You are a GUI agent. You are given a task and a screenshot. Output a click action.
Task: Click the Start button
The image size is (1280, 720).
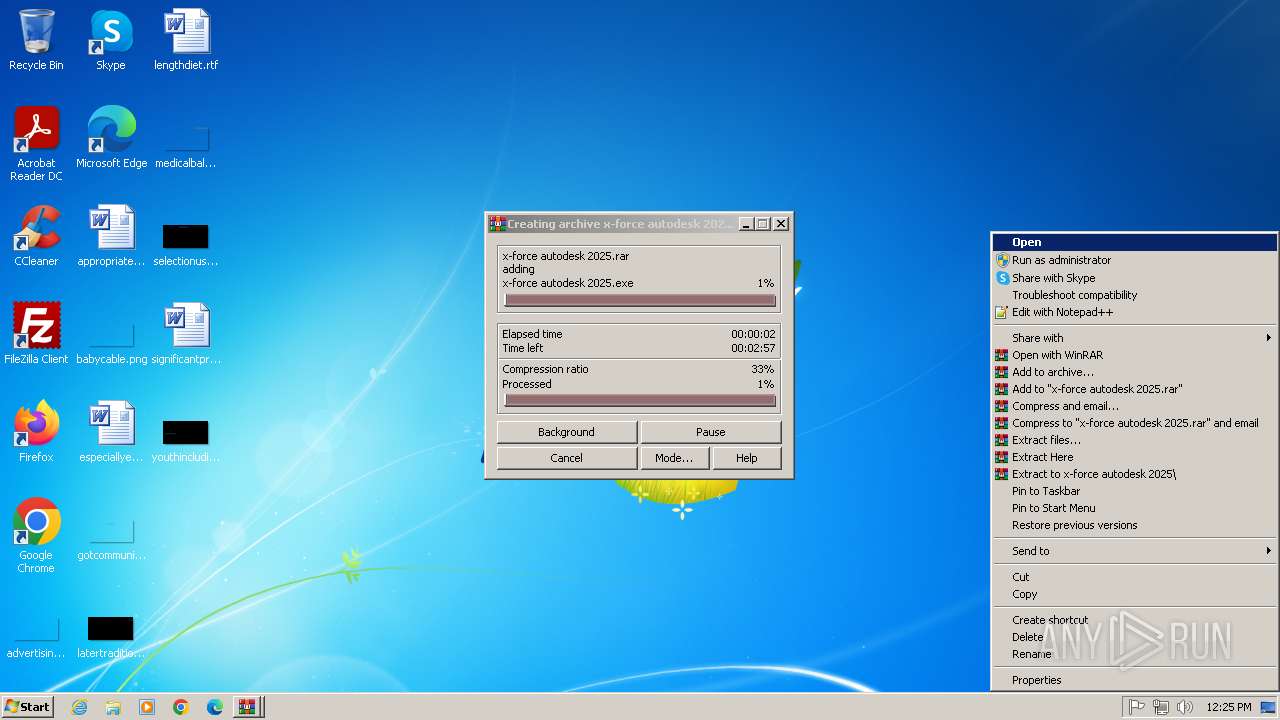point(28,707)
